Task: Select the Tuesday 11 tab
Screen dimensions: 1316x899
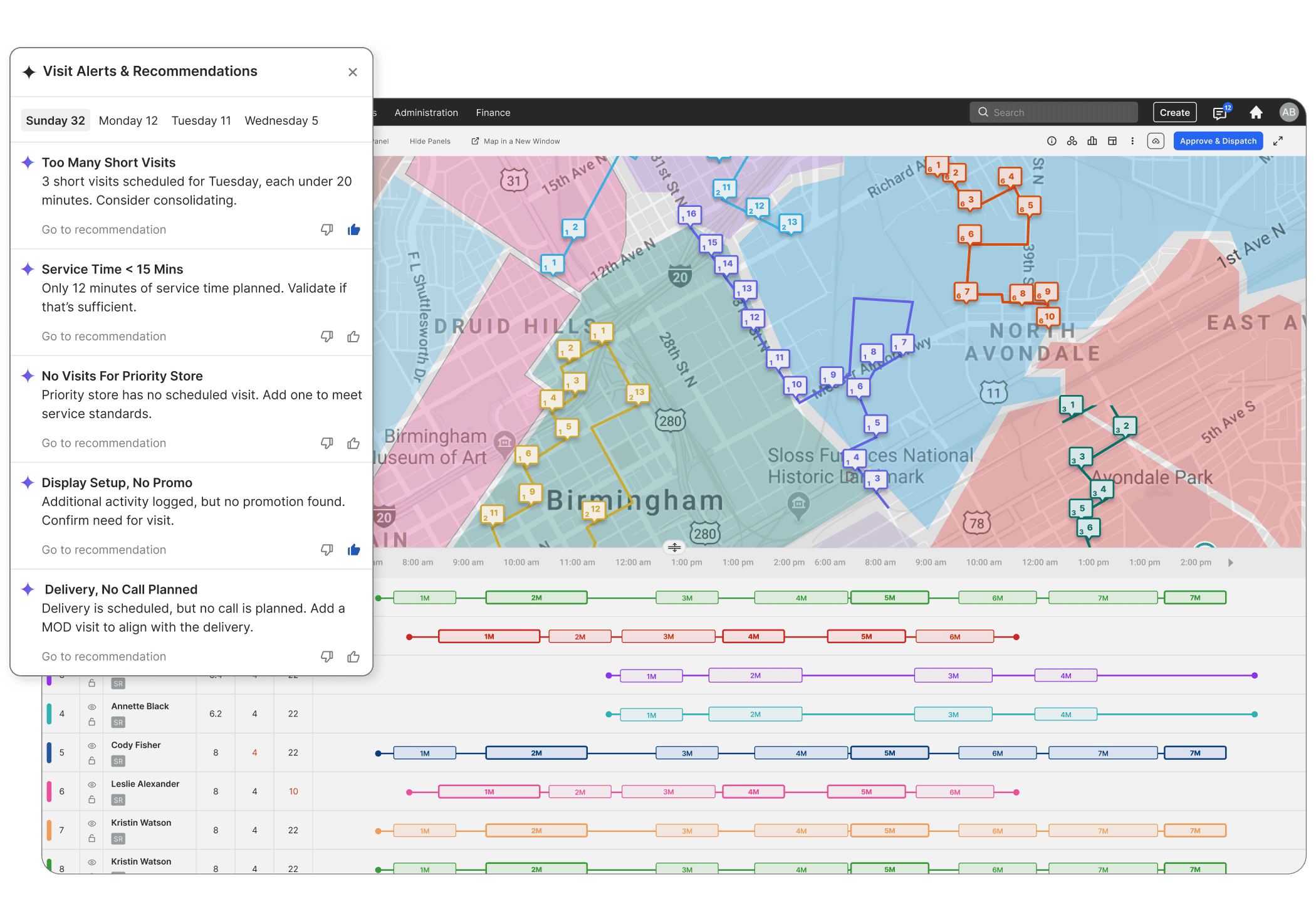Action: click(x=201, y=121)
